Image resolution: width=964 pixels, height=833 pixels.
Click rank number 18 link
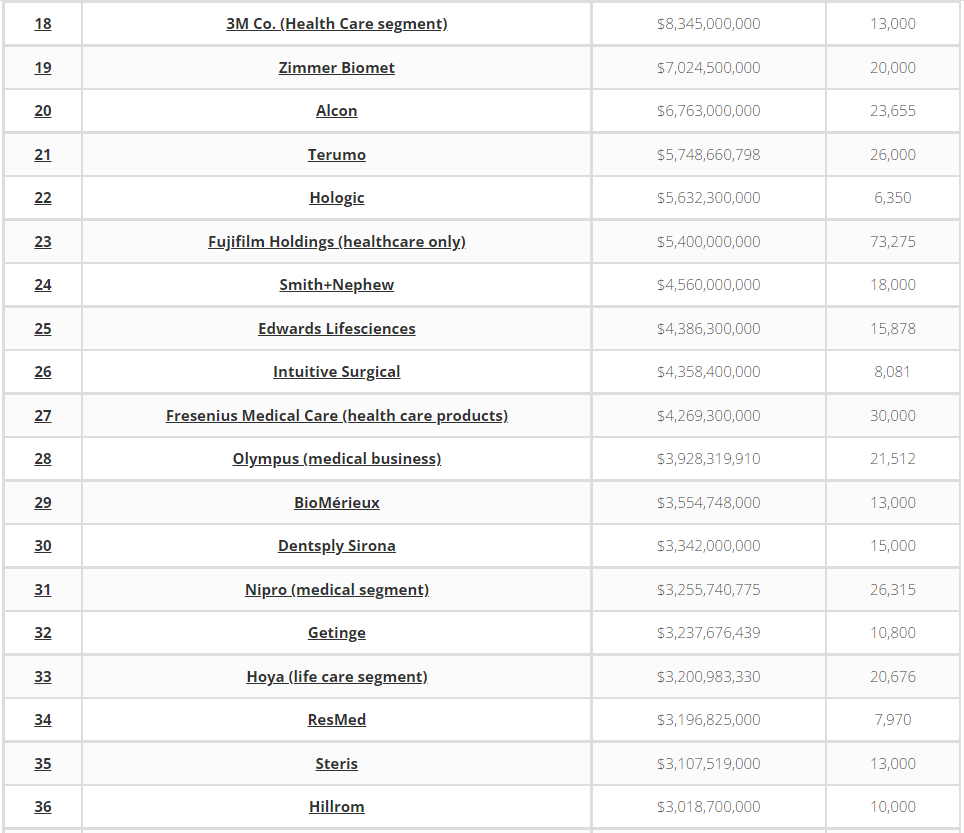point(42,24)
